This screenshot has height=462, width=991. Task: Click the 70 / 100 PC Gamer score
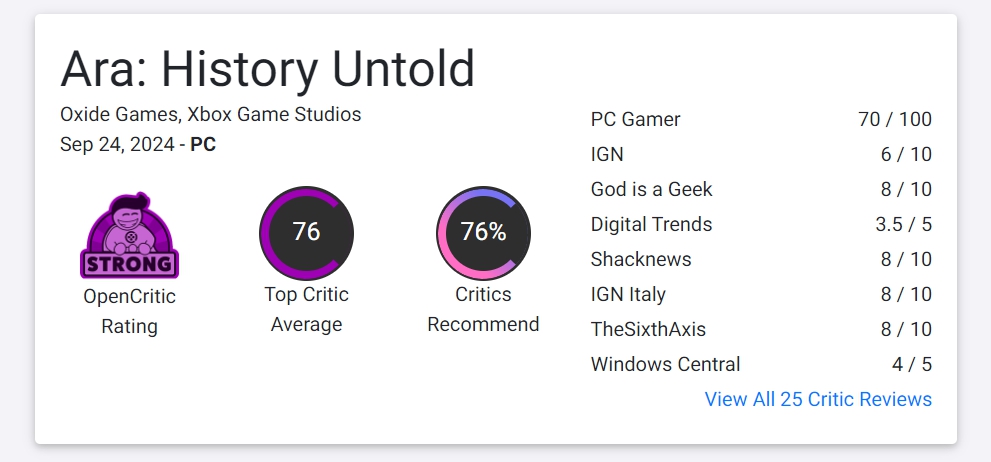(895, 119)
